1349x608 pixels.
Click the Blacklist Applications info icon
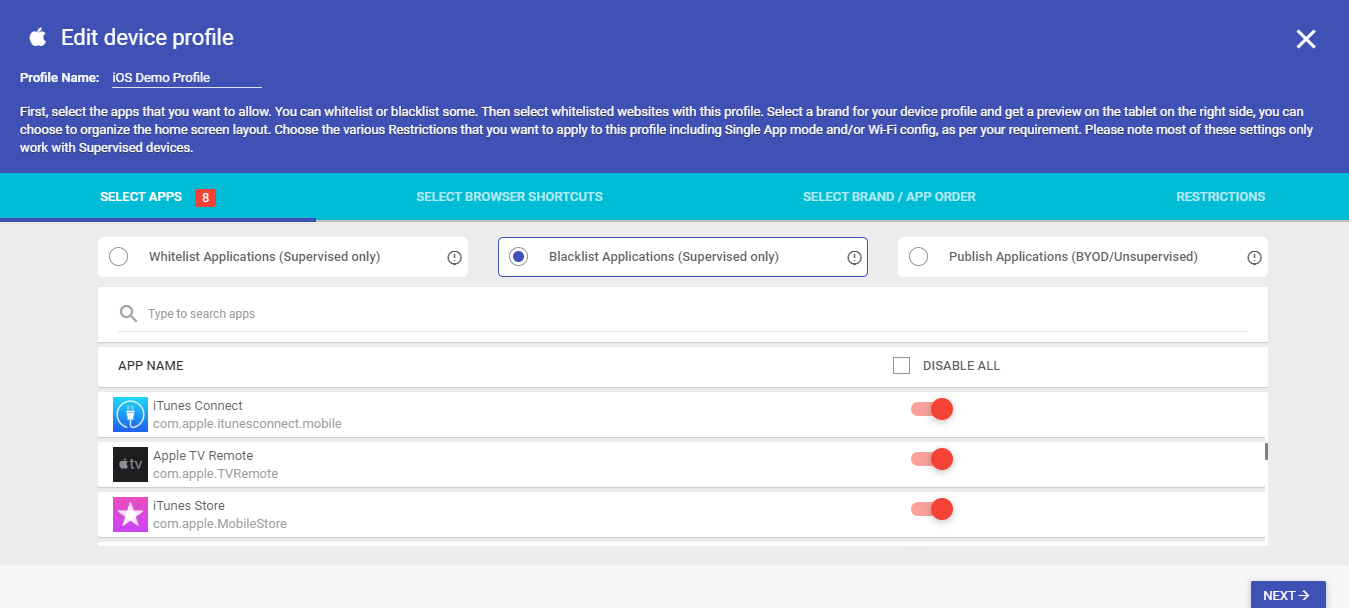click(x=854, y=257)
